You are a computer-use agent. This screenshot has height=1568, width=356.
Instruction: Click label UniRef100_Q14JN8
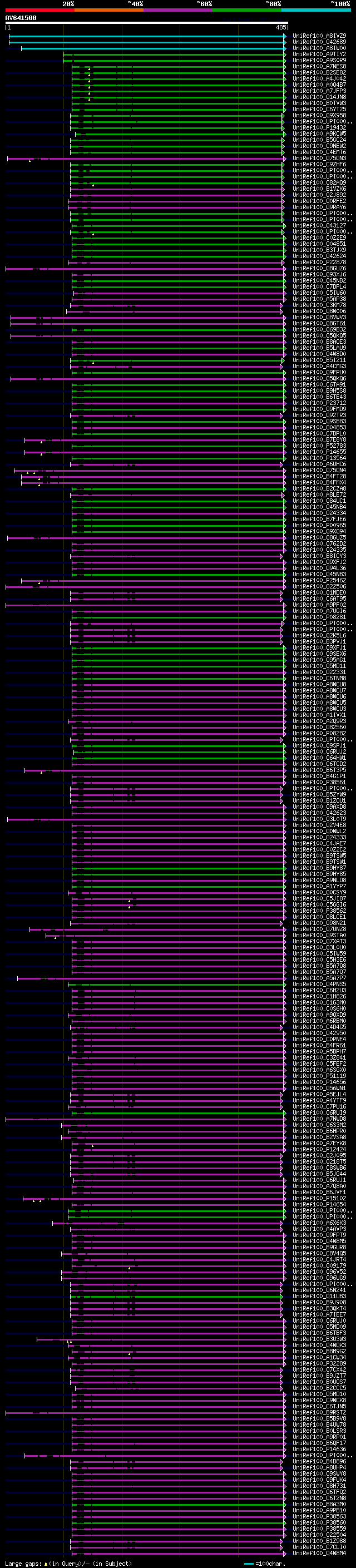pyautogui.click(x=319, y=97)
